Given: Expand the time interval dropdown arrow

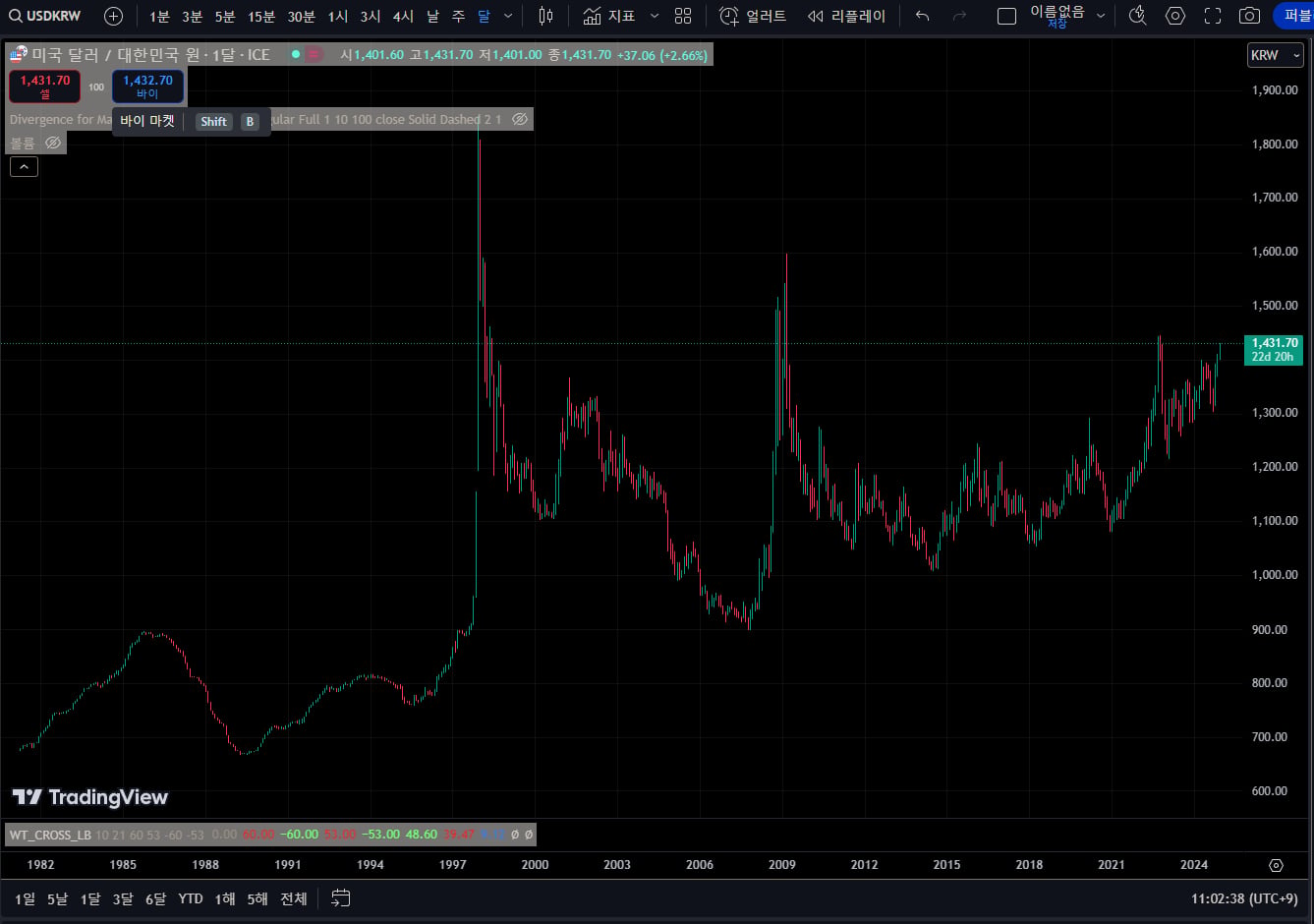Looking at the screenshot, I should 508,16.
